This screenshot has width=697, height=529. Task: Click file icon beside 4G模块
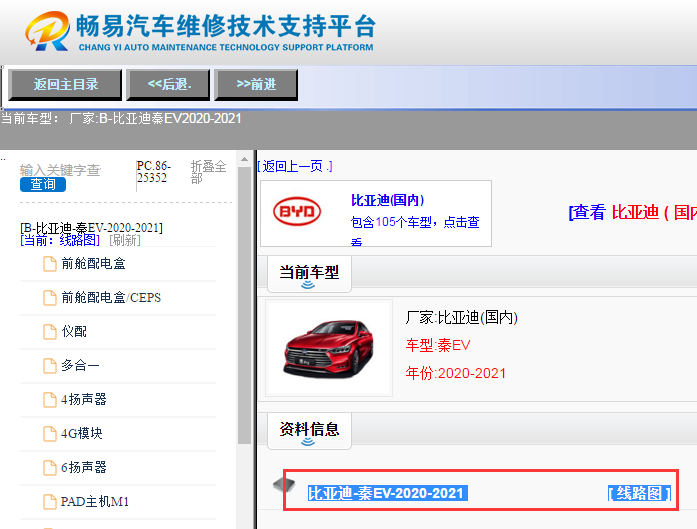(50, 434)
